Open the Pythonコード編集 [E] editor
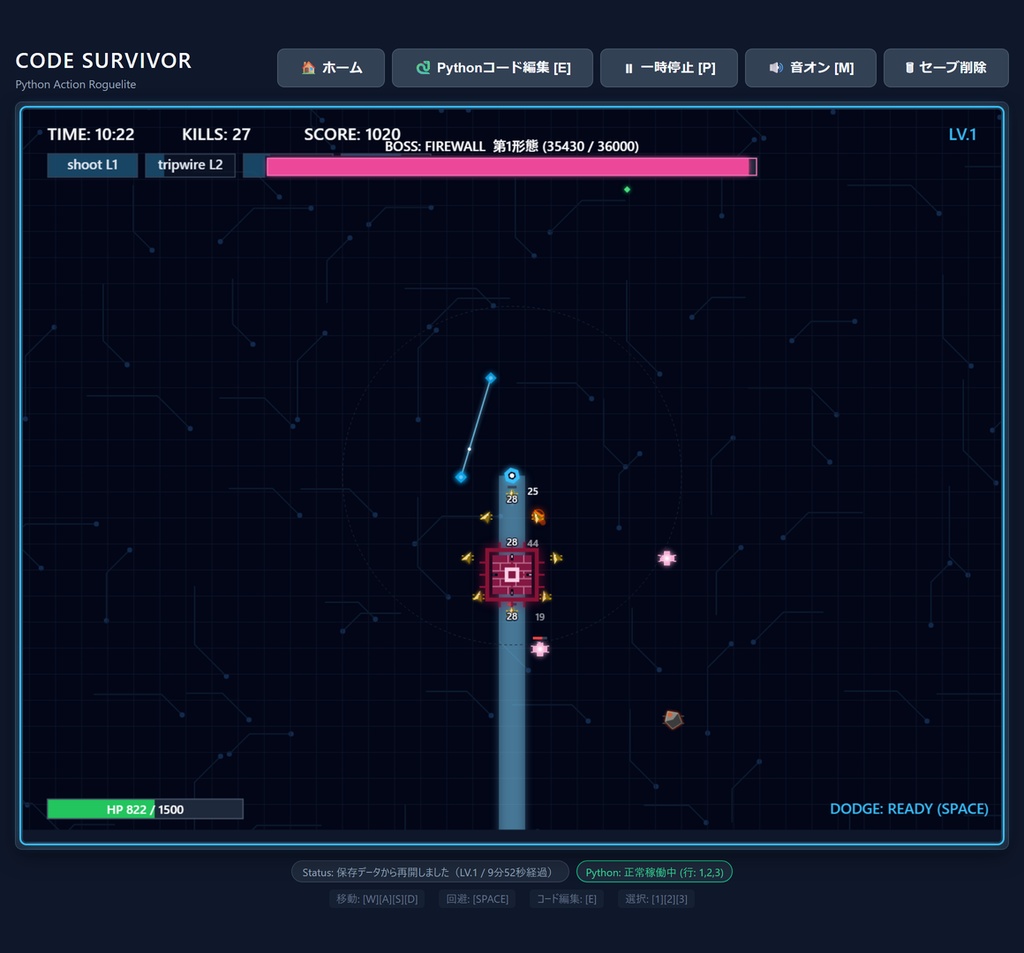Viewport: 1024px width, 953px height. pos(492,68)
